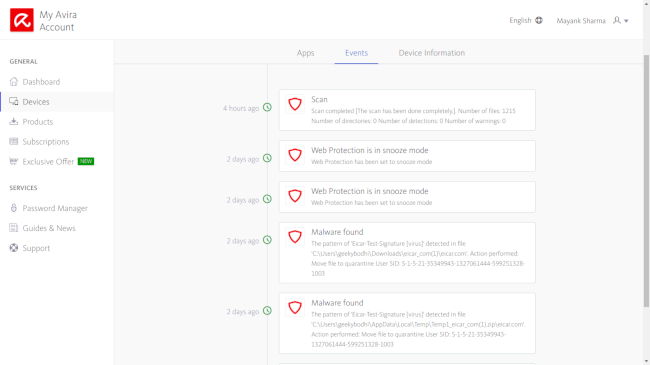
Task: Click shield icon on Downloads malware event
Action: 295,237
